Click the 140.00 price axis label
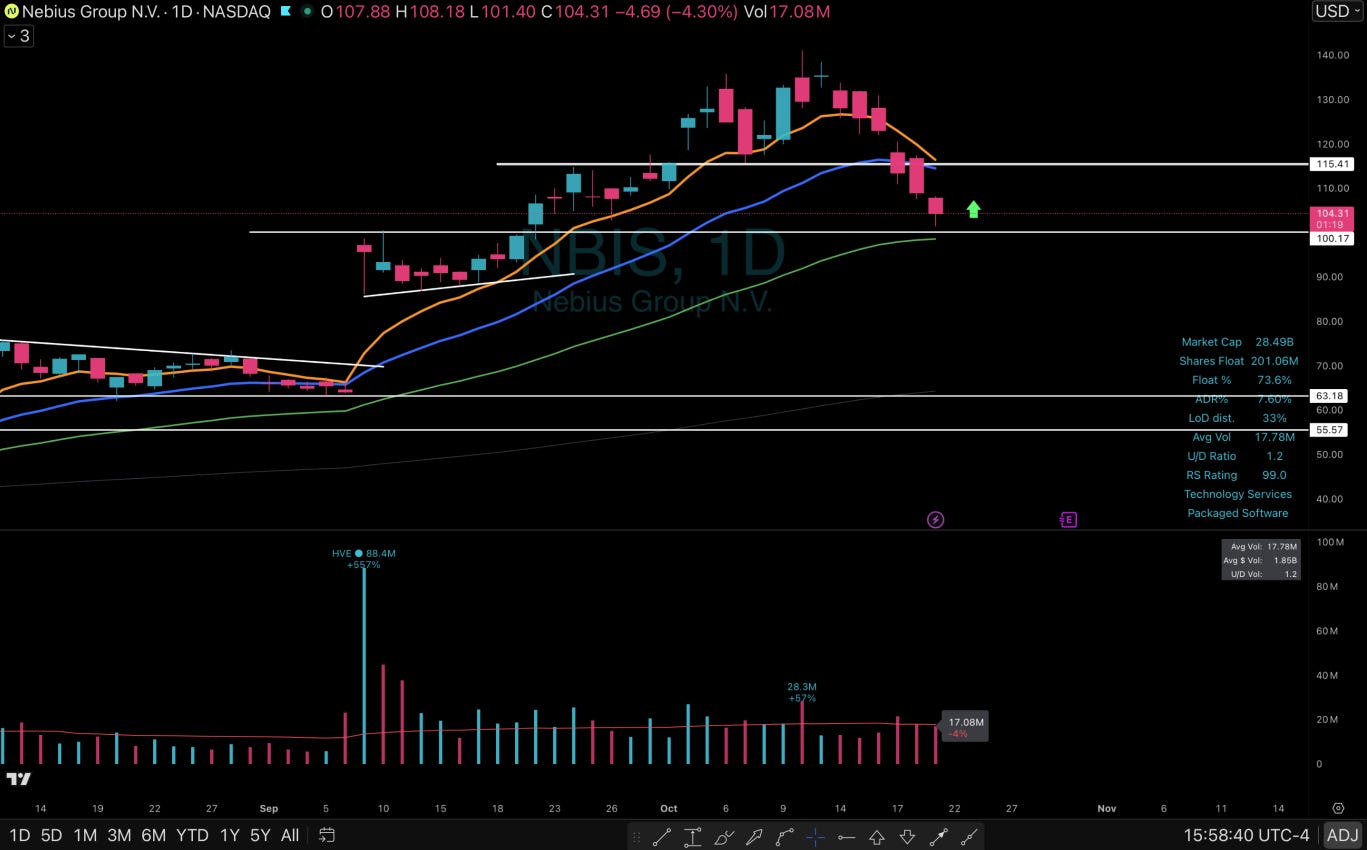The height and width of the screenshot is (850, 1367). tap(1332, 55)
